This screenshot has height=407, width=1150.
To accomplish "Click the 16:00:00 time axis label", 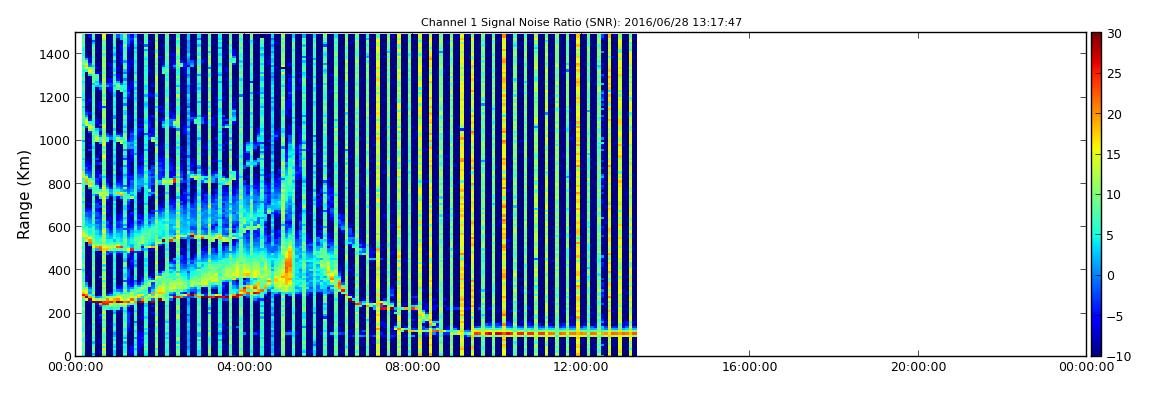I will 750,368.
